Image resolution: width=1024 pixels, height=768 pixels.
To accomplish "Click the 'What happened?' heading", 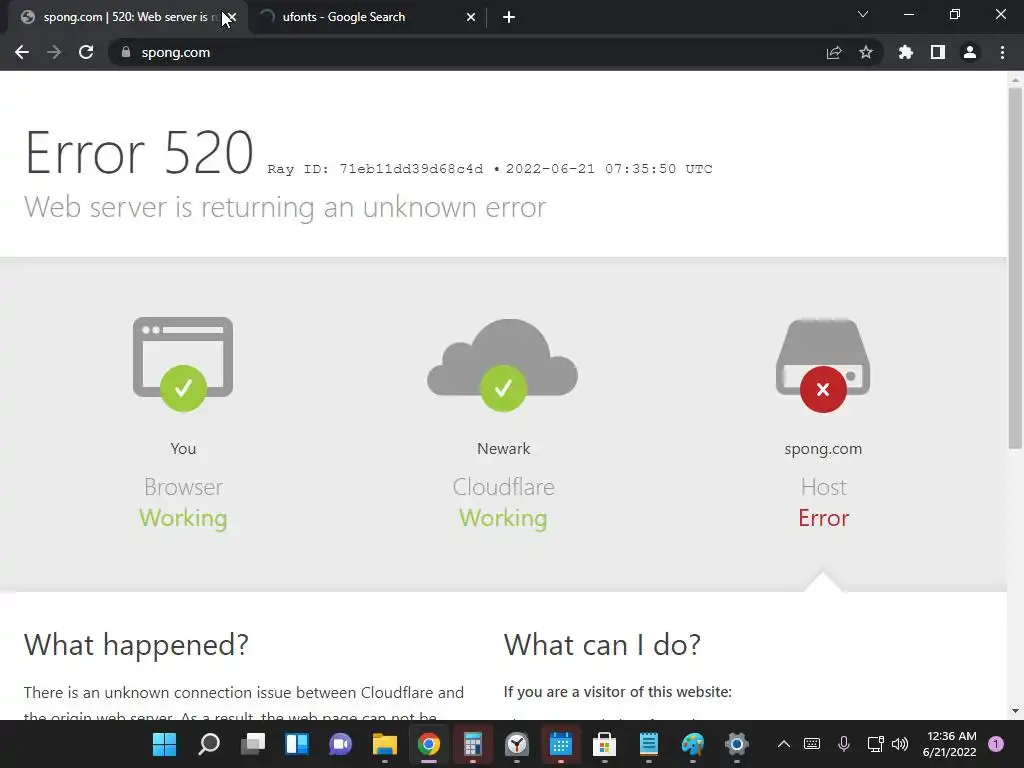I will [x=136, y=645].
